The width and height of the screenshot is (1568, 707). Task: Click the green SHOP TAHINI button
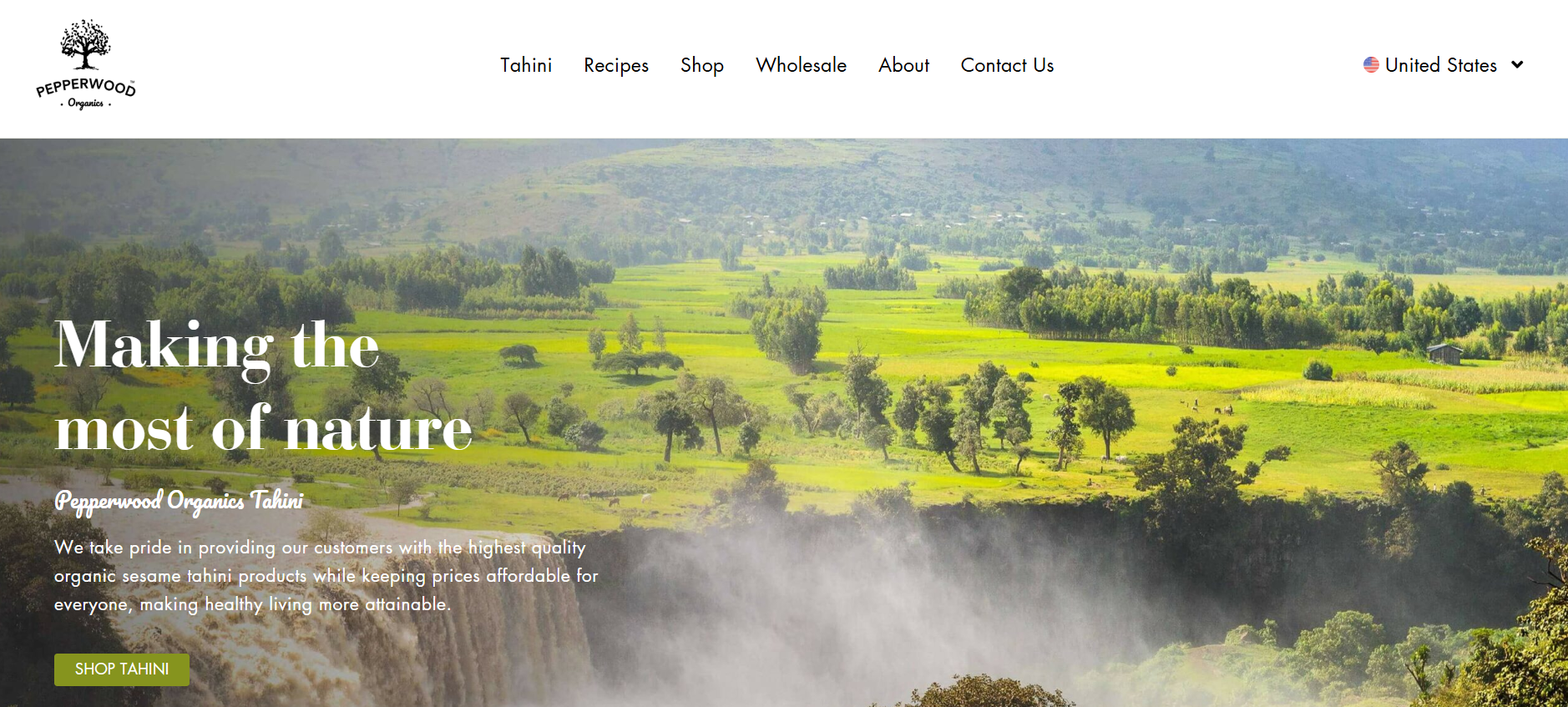tap(122, 669)
